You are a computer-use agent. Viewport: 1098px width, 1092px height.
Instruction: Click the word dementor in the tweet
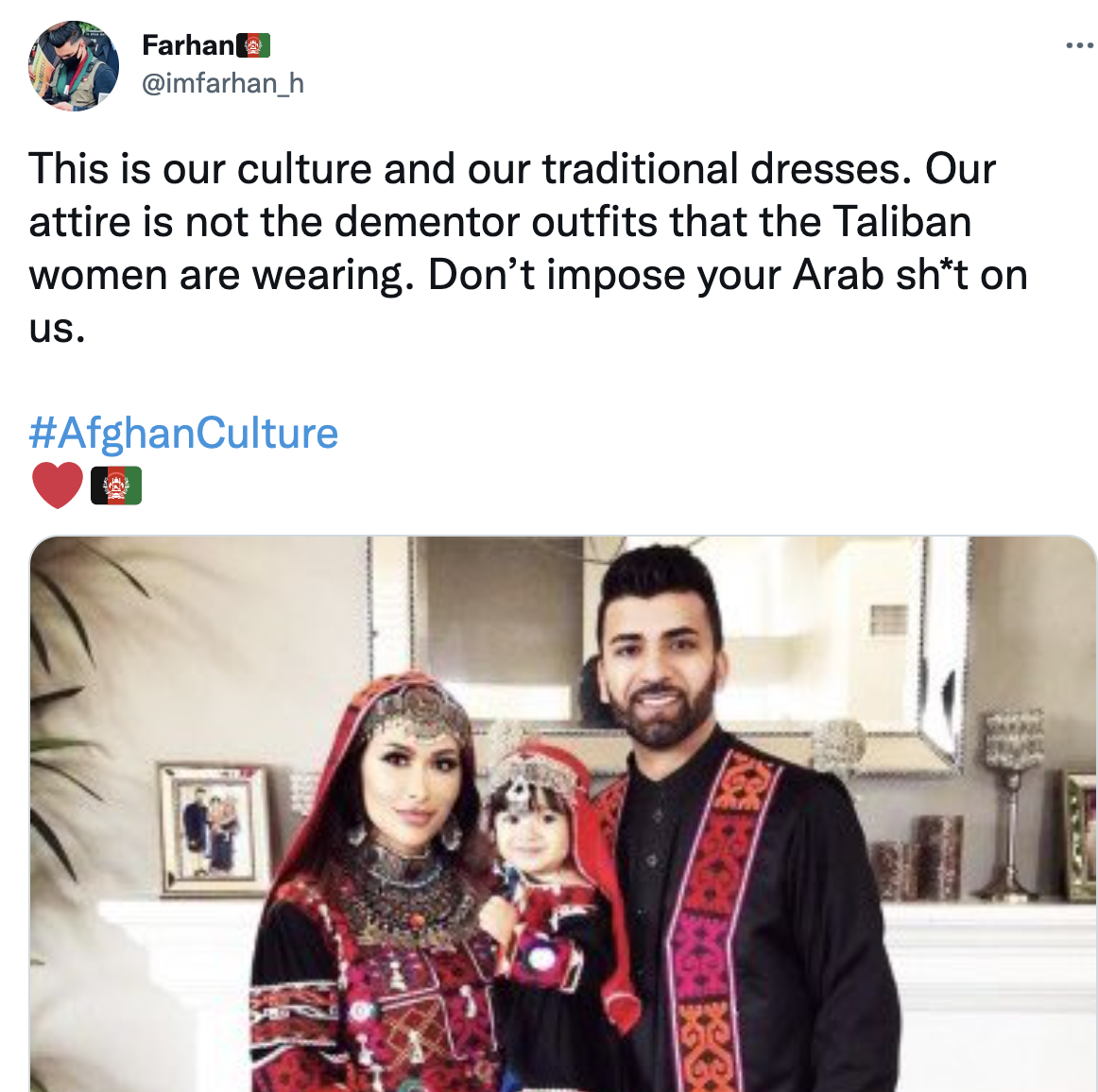point(427,222)
